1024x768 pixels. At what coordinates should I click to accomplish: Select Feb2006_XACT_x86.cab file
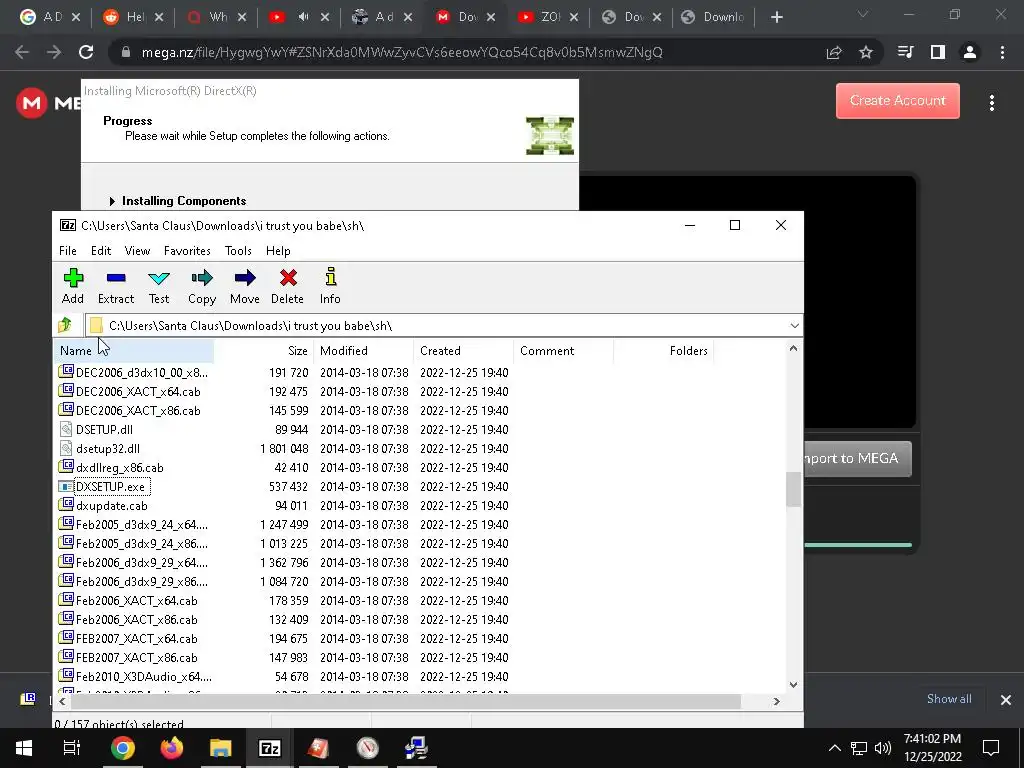(136, 620)
